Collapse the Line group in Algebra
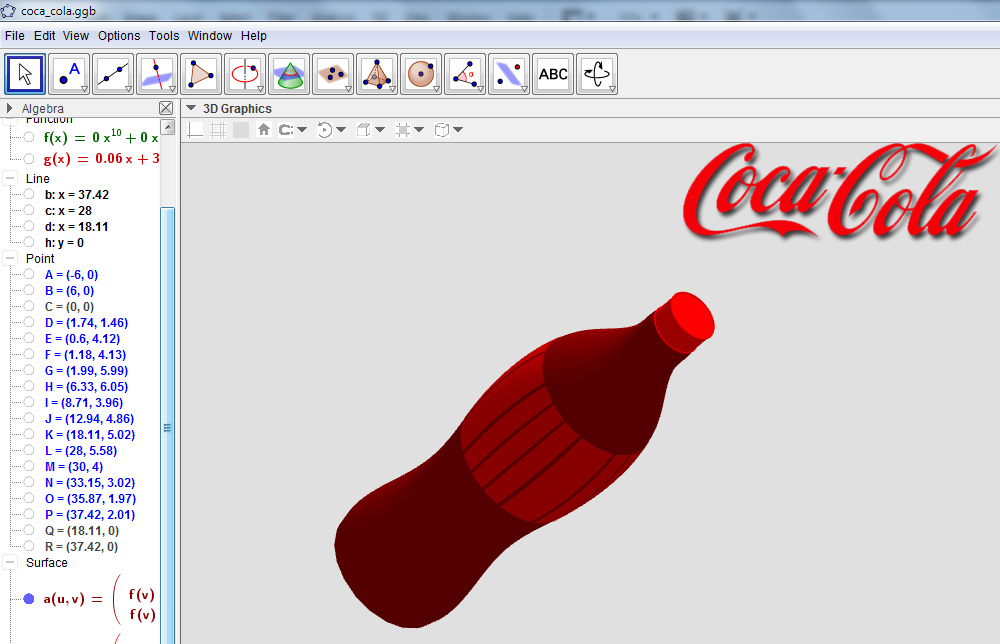 (x=10, y=179)
